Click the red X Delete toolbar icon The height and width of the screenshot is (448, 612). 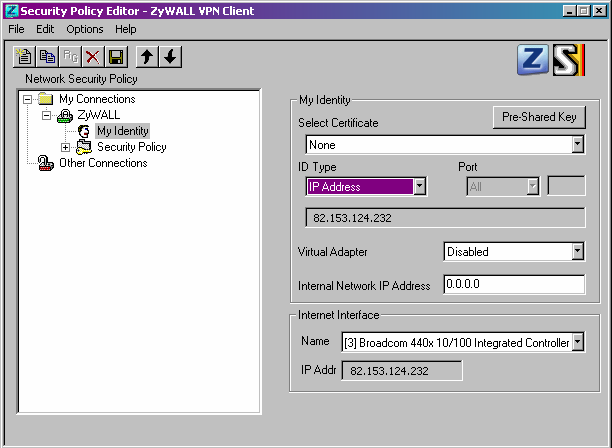click(93, 57)
